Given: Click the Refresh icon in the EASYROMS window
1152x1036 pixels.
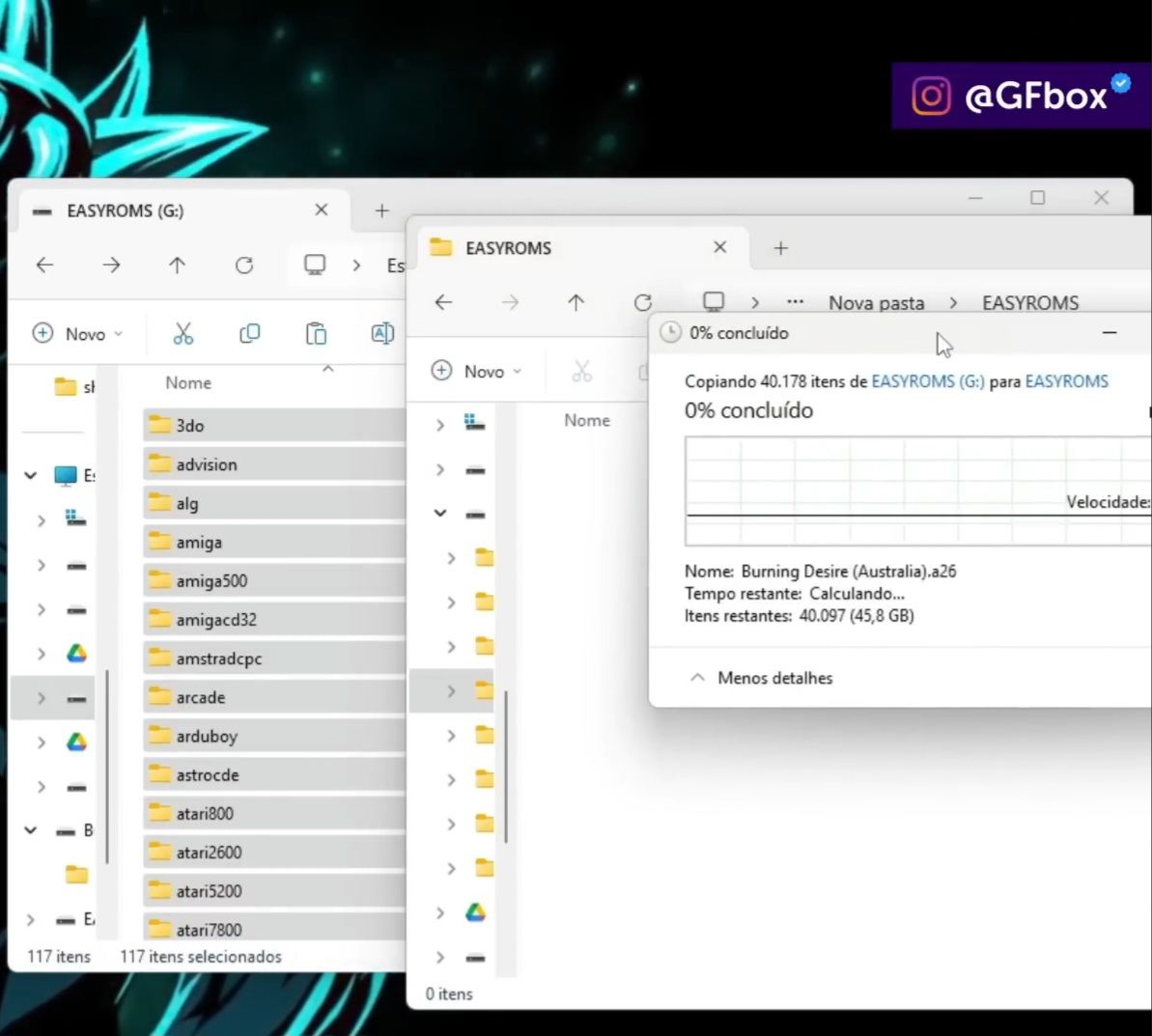Looking at the screenshot, I should point(643,302).
